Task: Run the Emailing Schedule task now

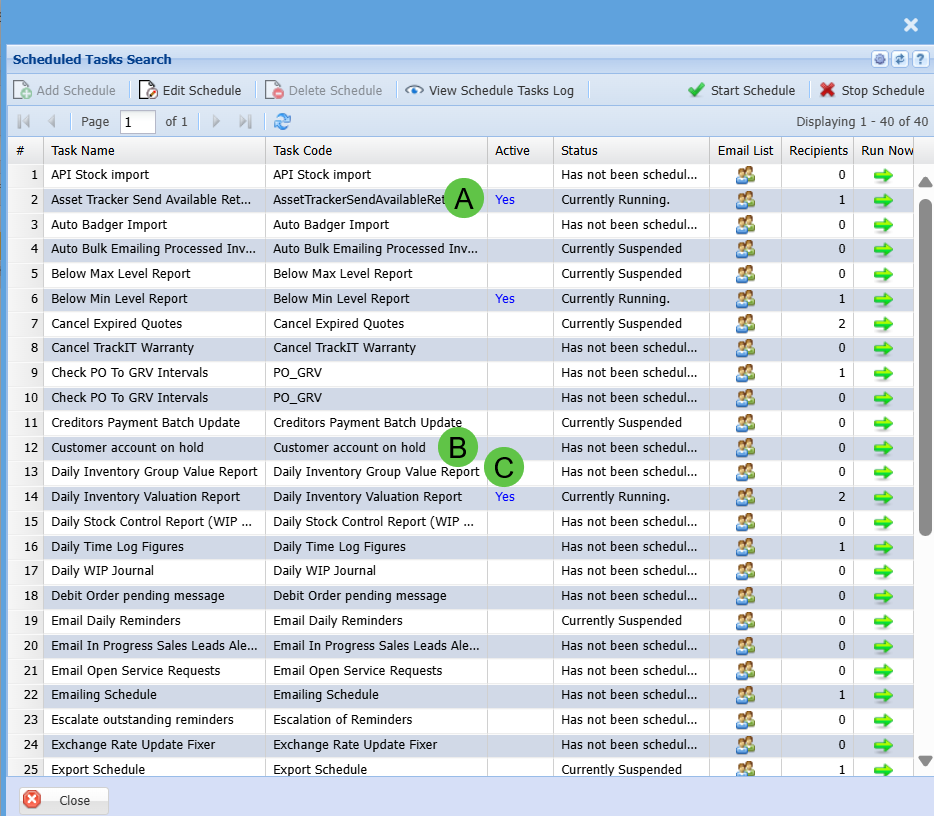Action: [883, 695]
